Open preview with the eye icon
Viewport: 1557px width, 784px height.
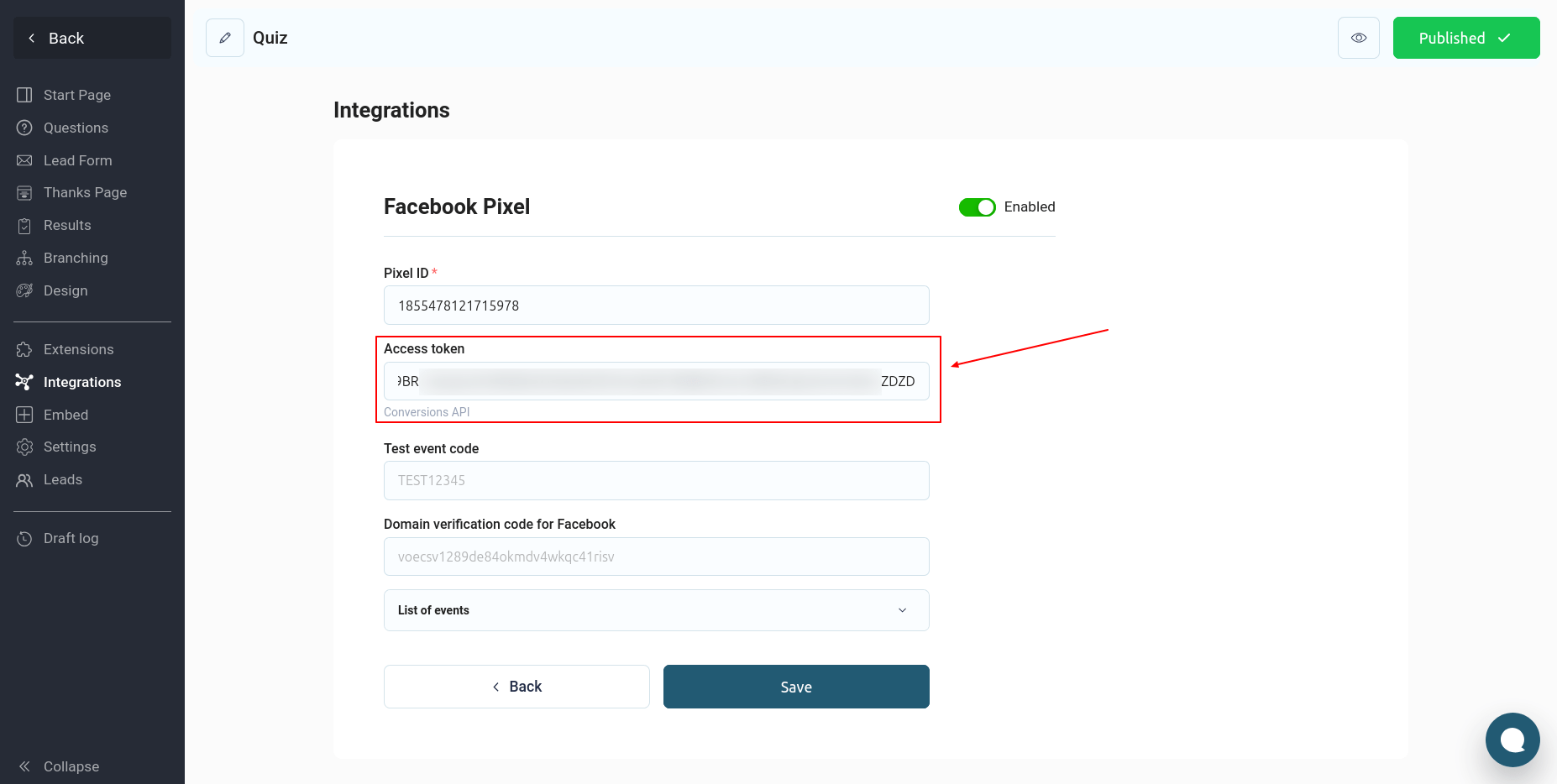point(1358,38)
